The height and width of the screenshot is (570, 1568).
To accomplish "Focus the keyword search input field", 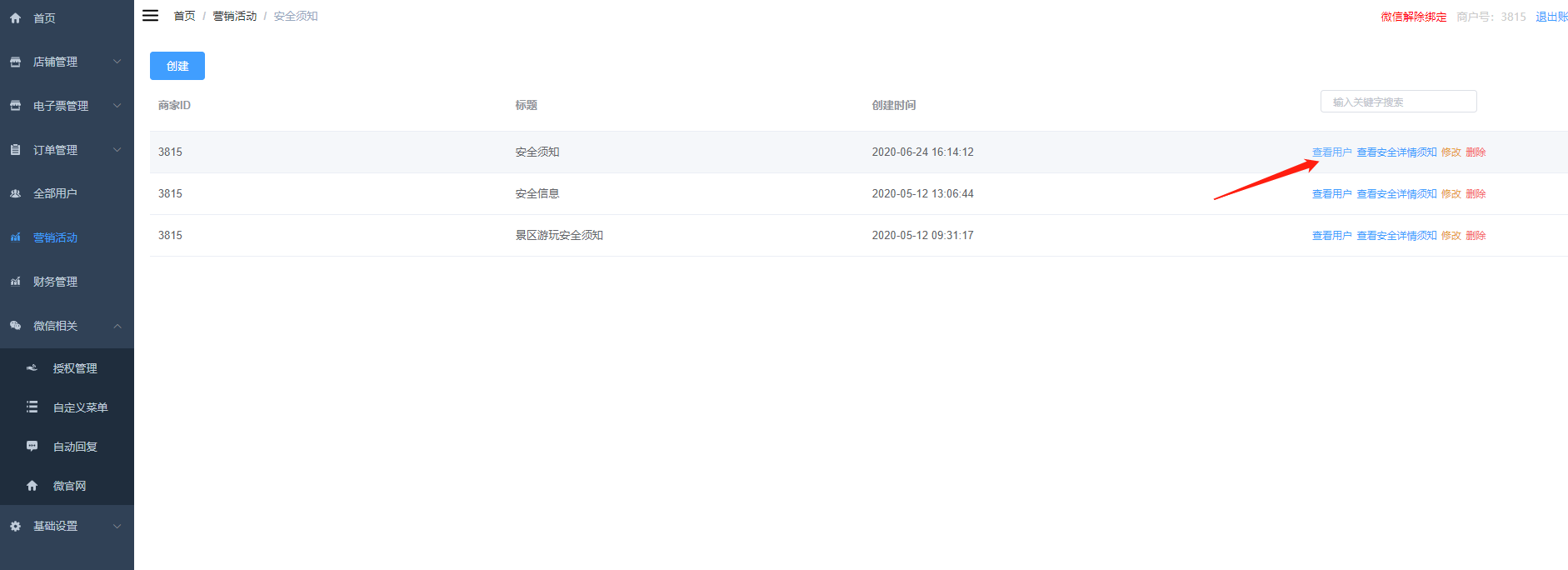I will [1398, 102].
